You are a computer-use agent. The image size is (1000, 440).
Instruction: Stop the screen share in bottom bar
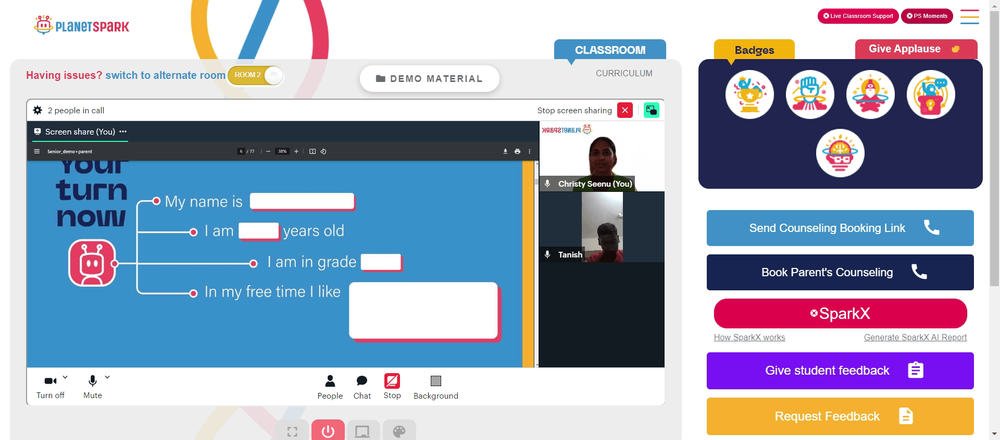tap(392, 386)
